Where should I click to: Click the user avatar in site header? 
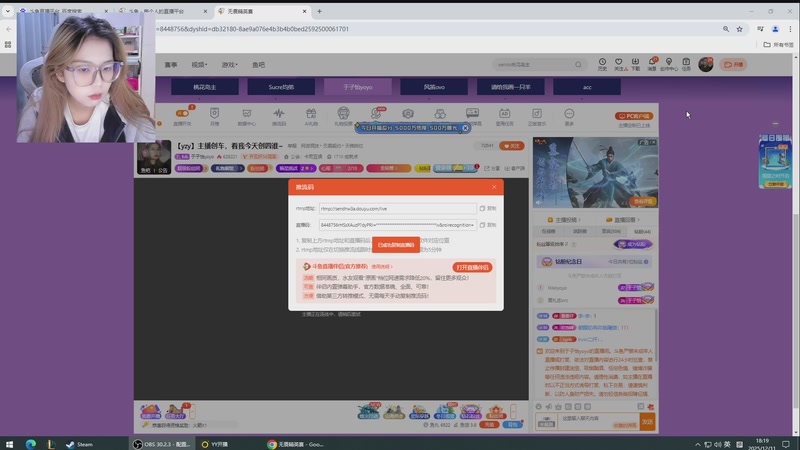(x=706, y=64)
